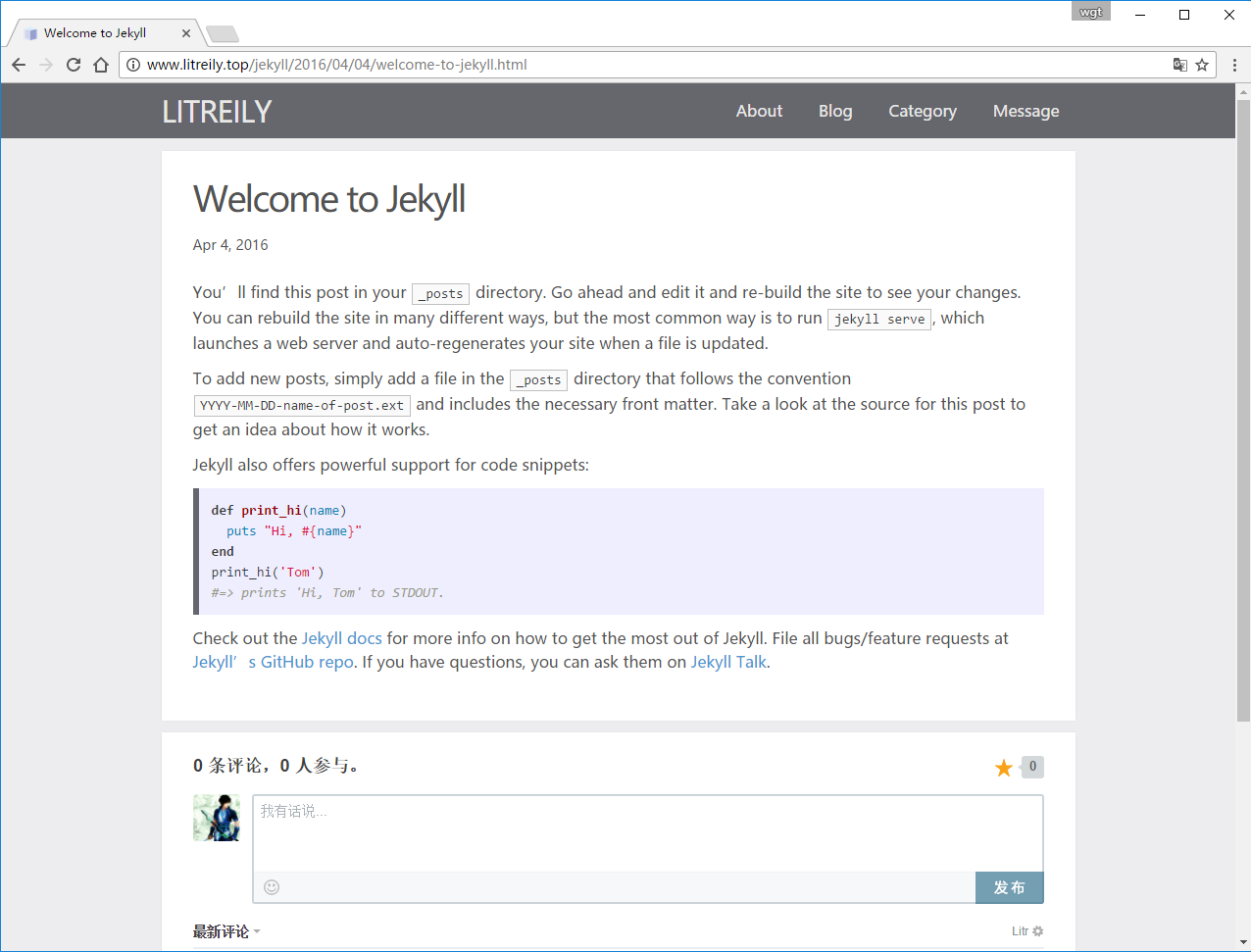This screenshot has height=952, width=1251.
Task: Focus the comment text box
Action: [648, 833]
